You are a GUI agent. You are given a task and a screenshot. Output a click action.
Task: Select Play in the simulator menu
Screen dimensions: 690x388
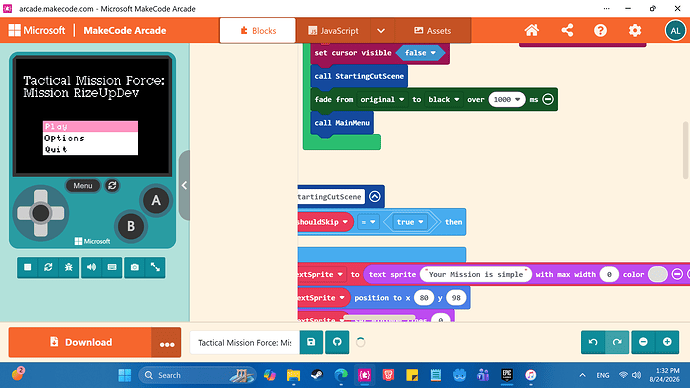point(90,126)
